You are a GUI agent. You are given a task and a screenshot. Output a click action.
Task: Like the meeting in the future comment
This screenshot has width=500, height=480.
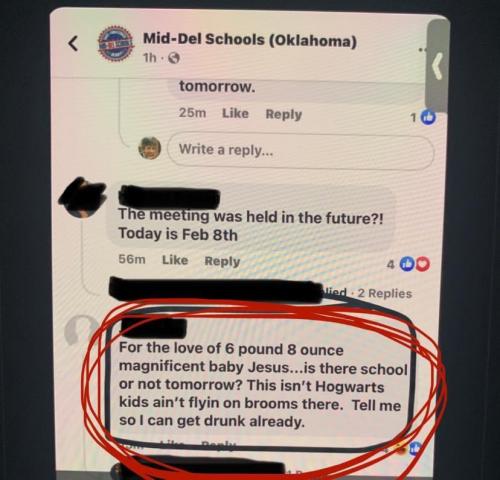tap(175, 260)
